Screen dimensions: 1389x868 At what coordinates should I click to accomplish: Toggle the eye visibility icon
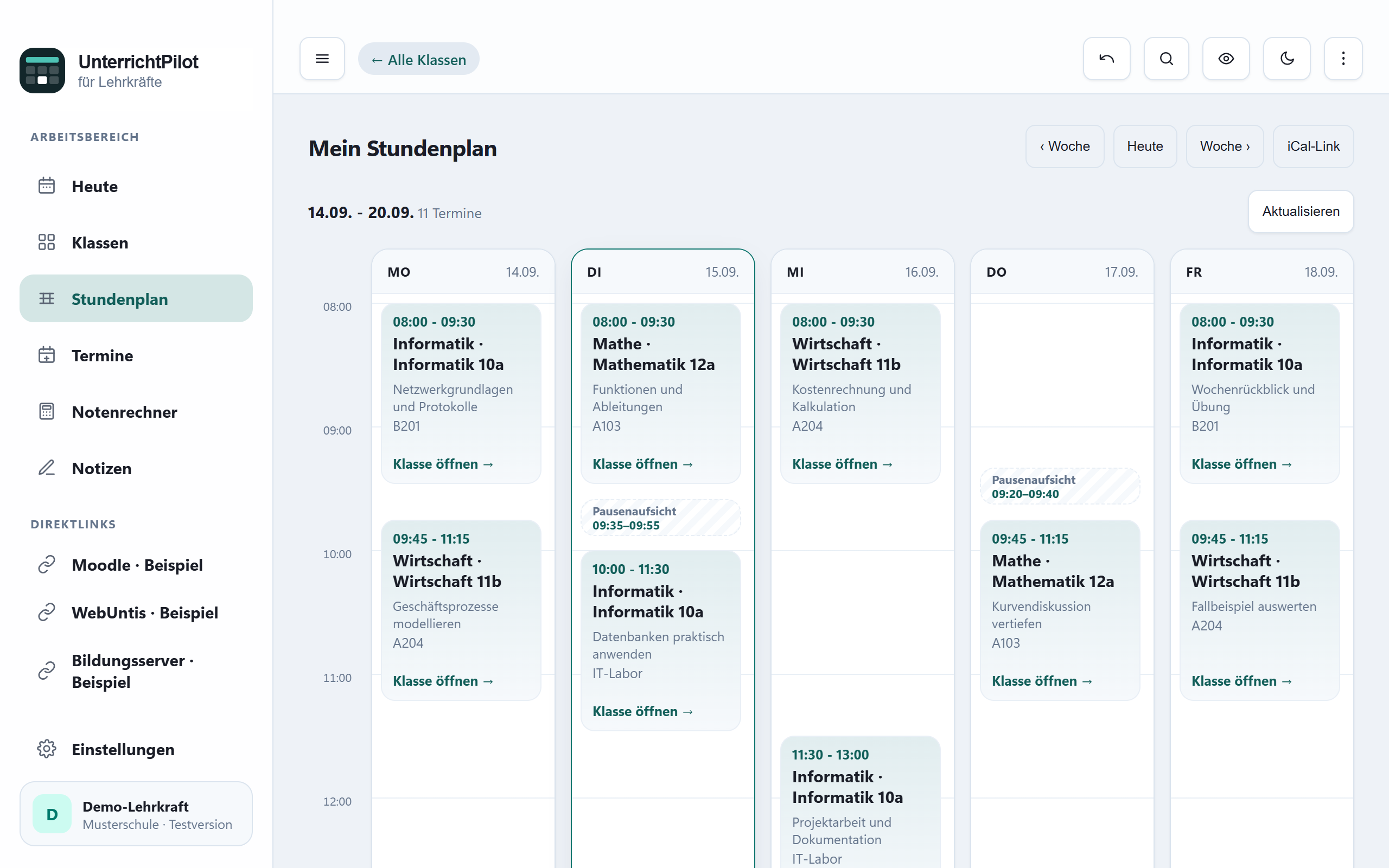[1226, 59]
